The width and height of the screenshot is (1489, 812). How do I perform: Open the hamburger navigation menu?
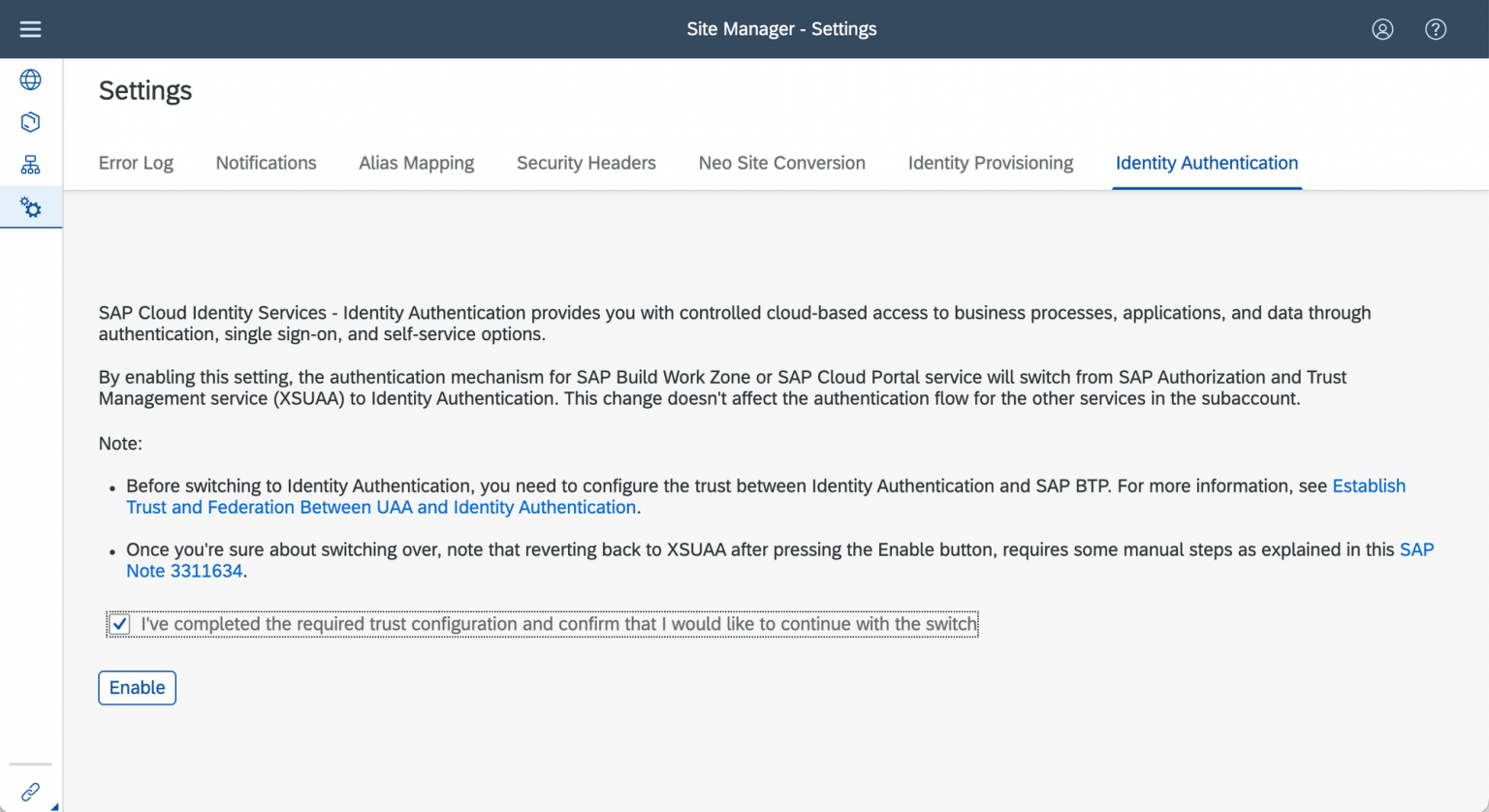pos(30,28)
